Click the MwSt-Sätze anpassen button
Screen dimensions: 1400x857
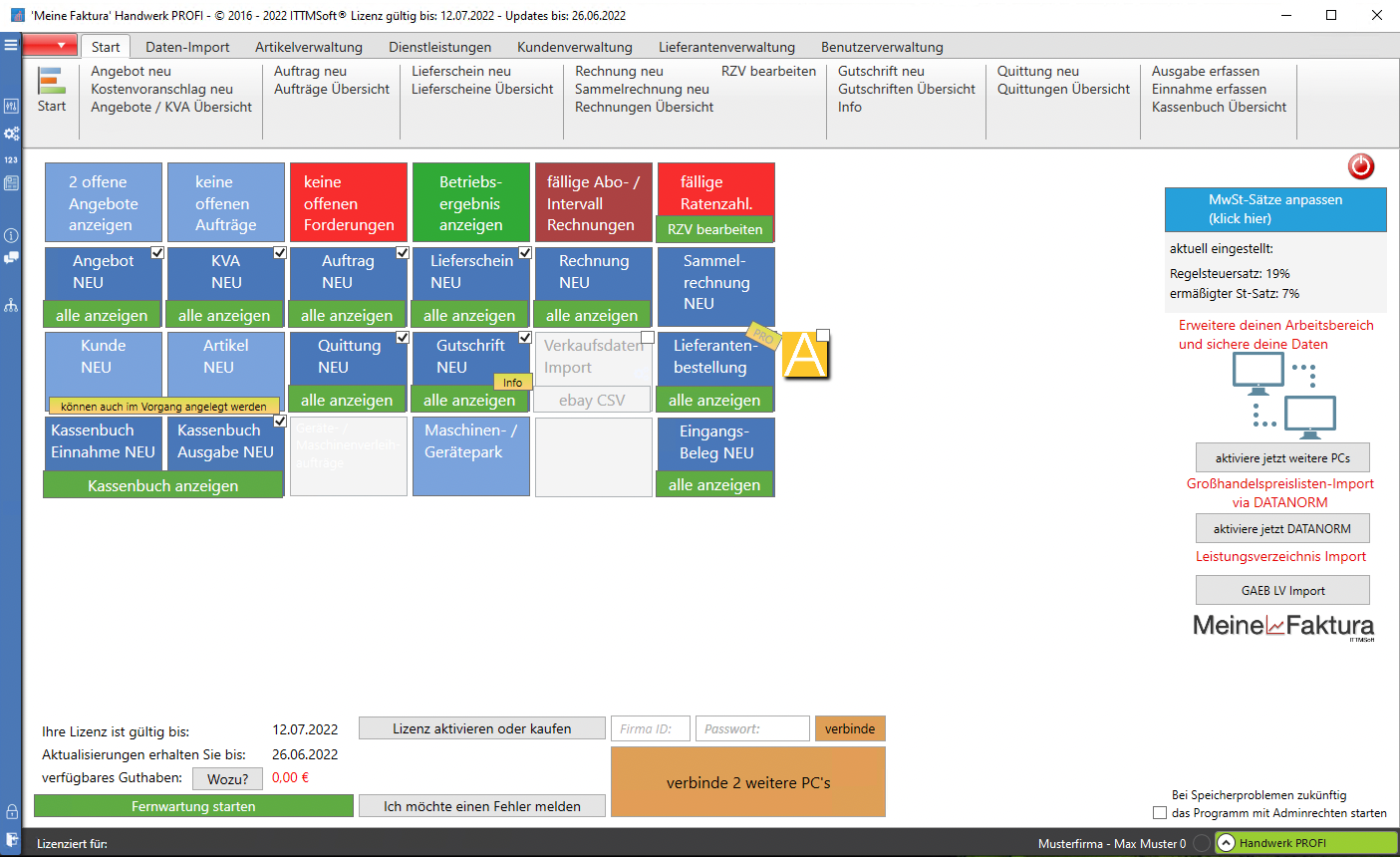pyautogui.click(x=1275, y=209)
